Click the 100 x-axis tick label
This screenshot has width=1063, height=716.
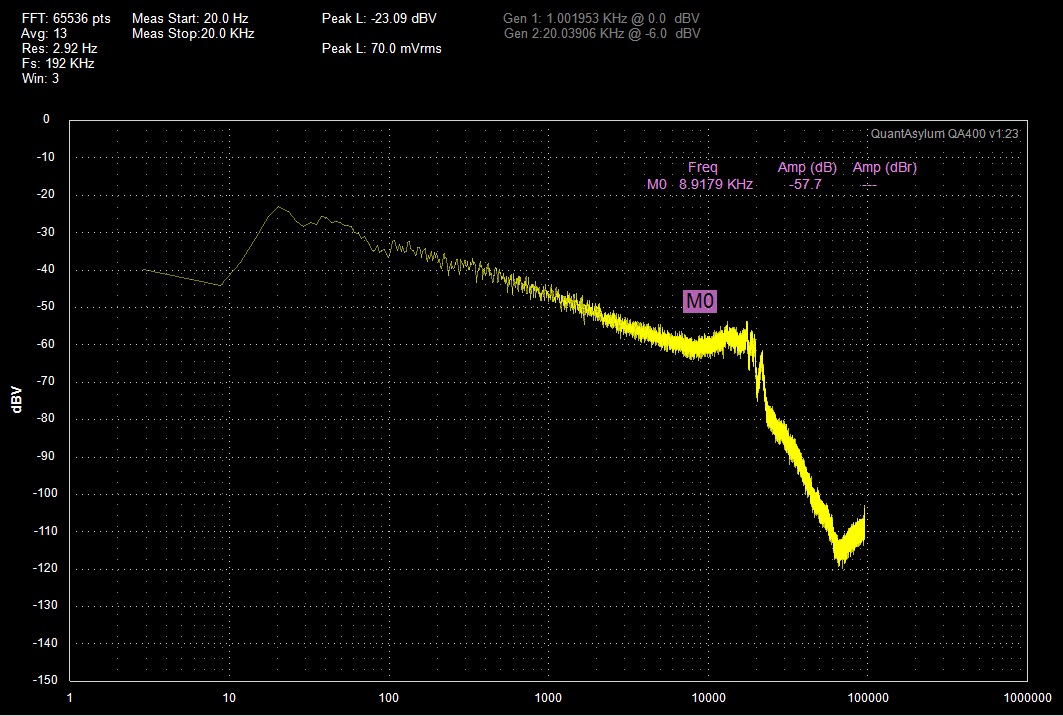point(388,698)
